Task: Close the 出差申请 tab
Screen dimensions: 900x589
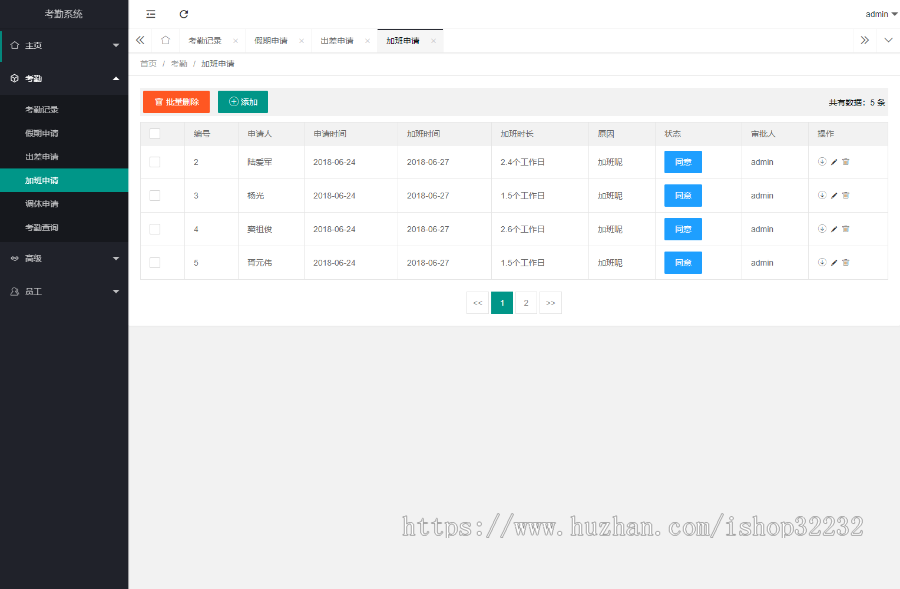Action: click(367, 41)
